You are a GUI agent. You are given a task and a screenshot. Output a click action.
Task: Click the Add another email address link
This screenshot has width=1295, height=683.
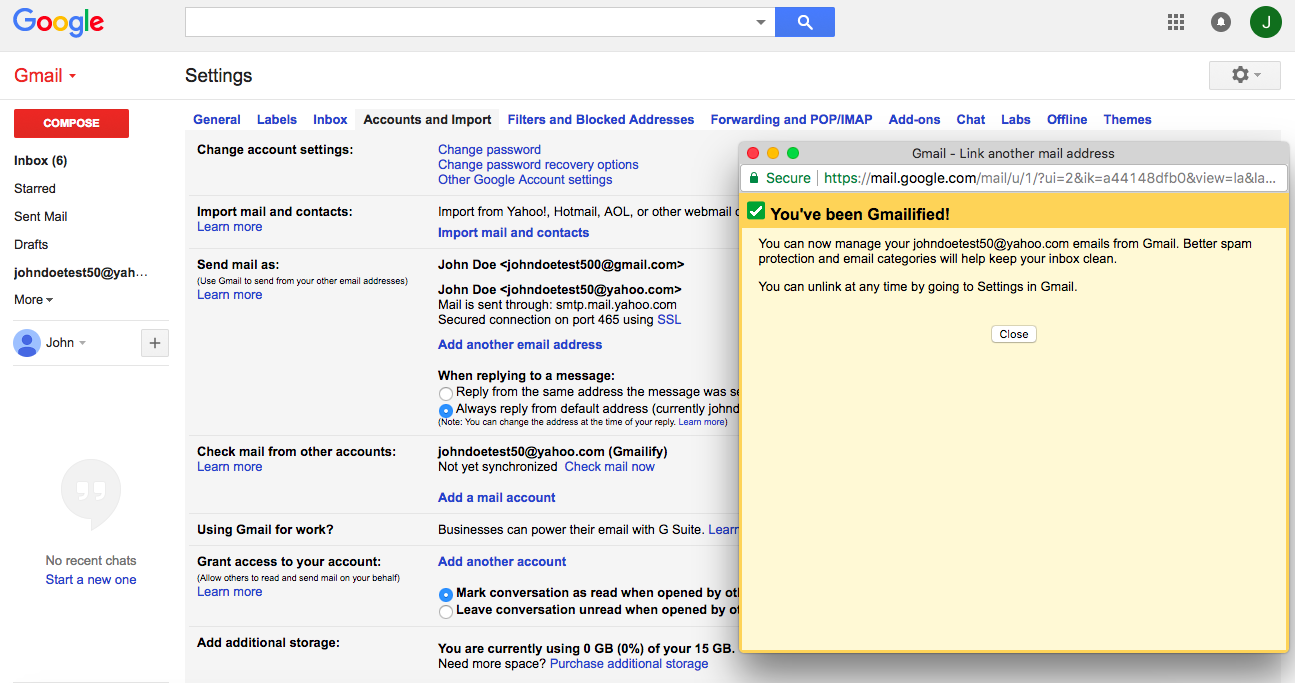(x=520, y=345)
